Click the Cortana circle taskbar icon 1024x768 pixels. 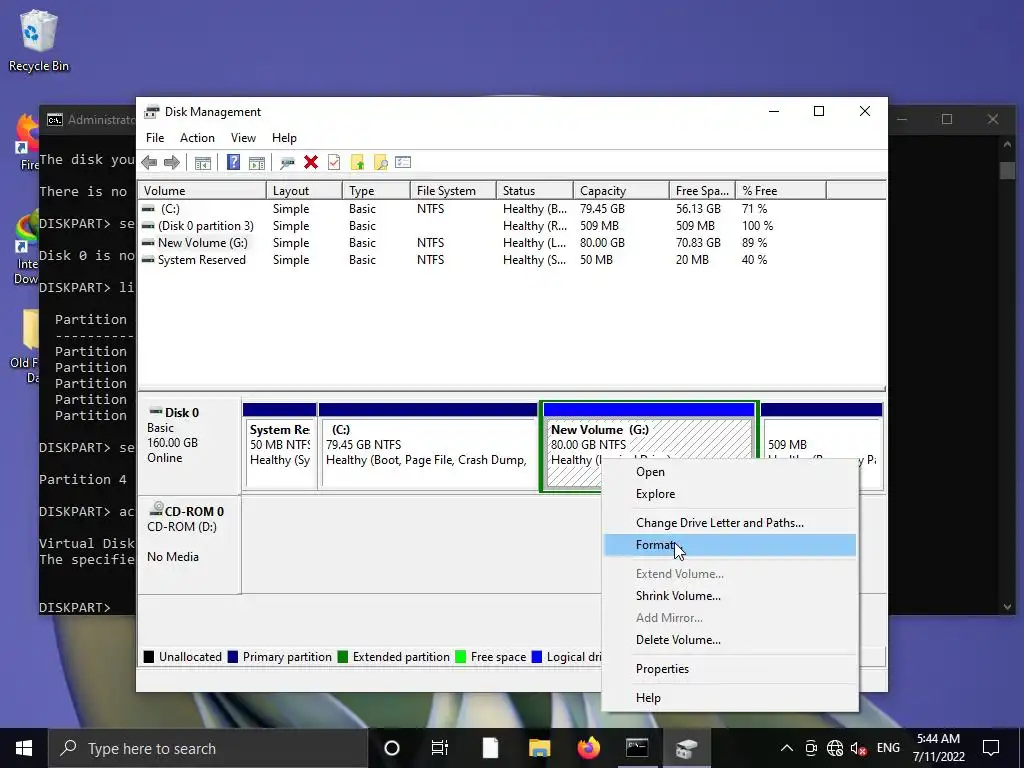pyautogui.click(x=392, y=748)
